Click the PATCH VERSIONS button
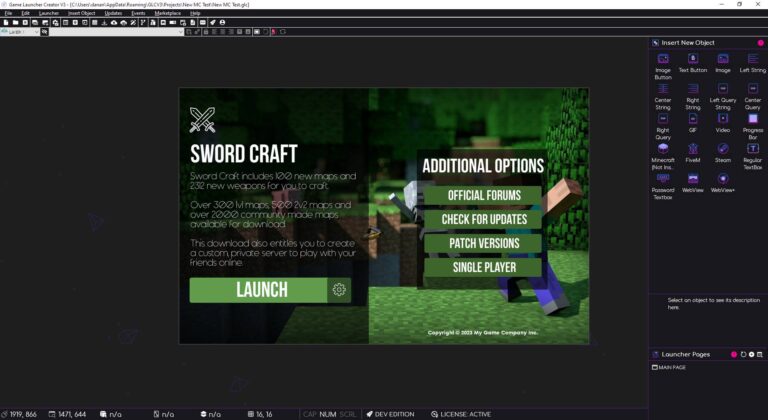 [x=484, y=243]
